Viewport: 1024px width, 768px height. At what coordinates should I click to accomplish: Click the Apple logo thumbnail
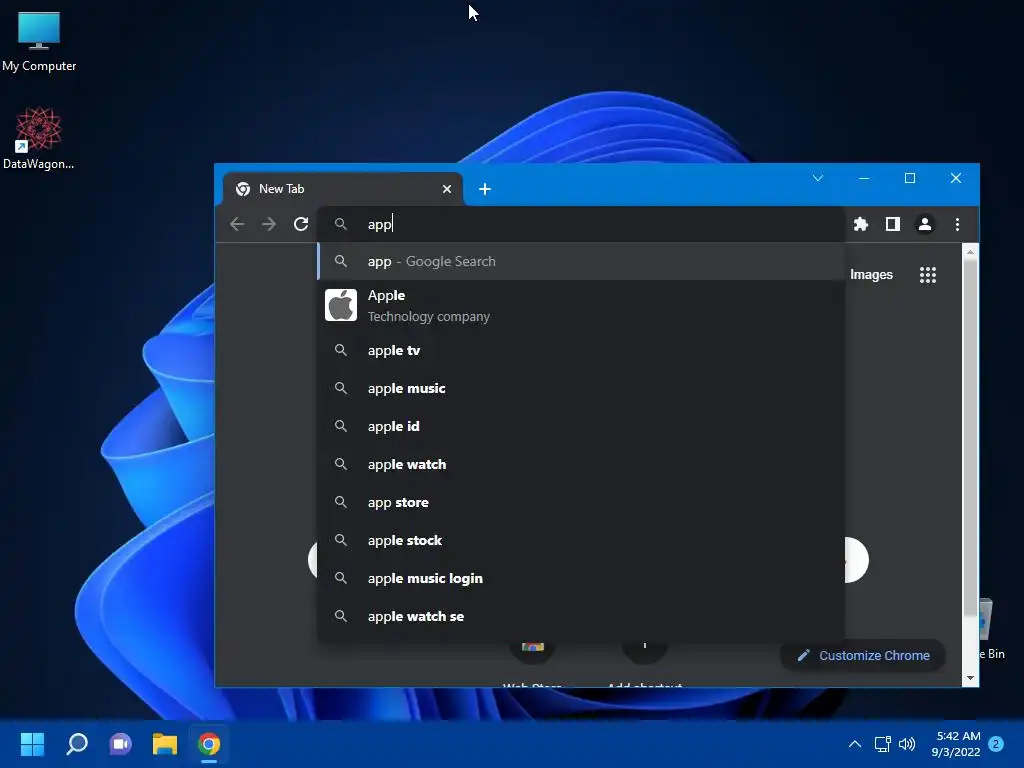point(341,305)
